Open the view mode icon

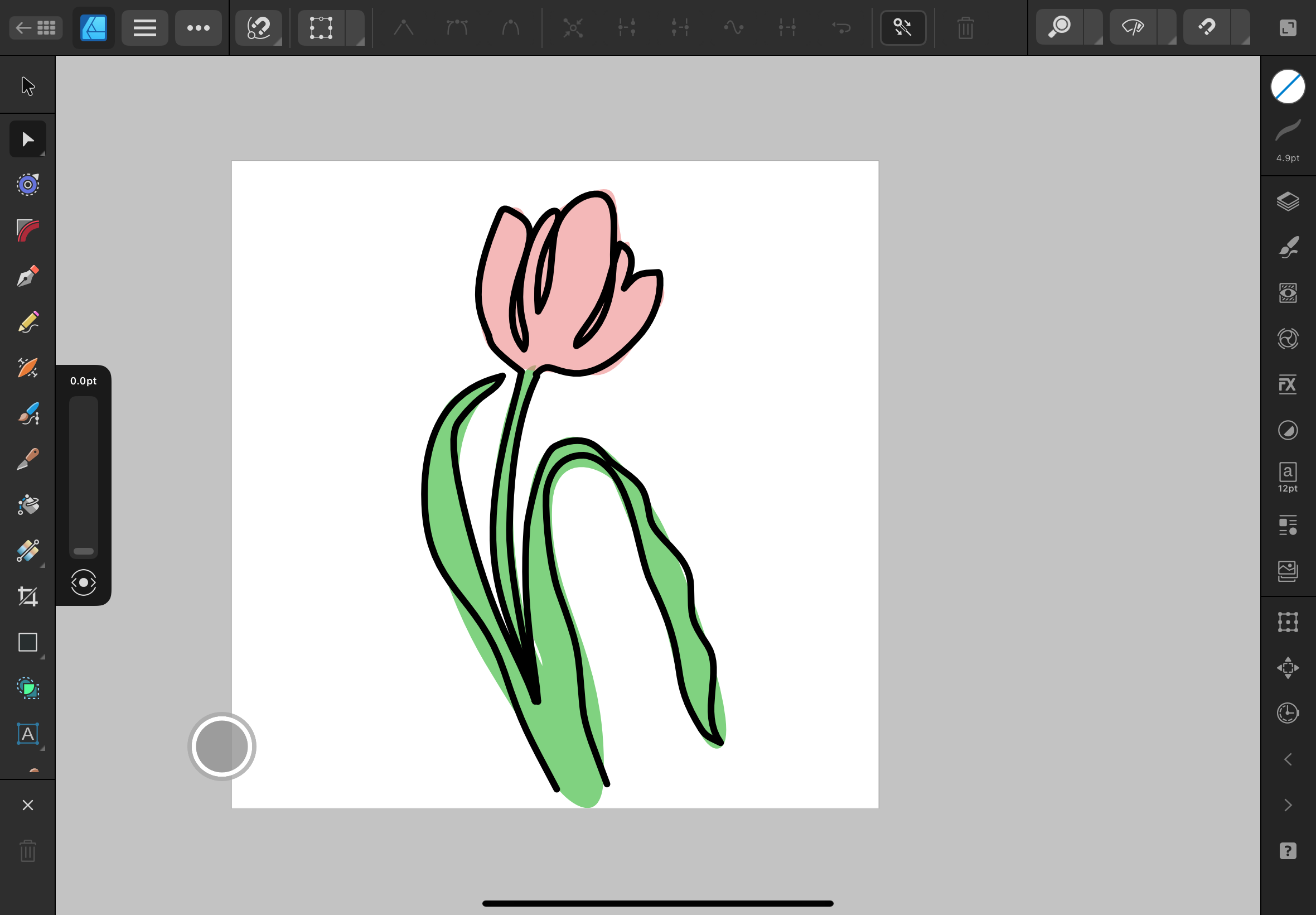[x=1133, y=27]
